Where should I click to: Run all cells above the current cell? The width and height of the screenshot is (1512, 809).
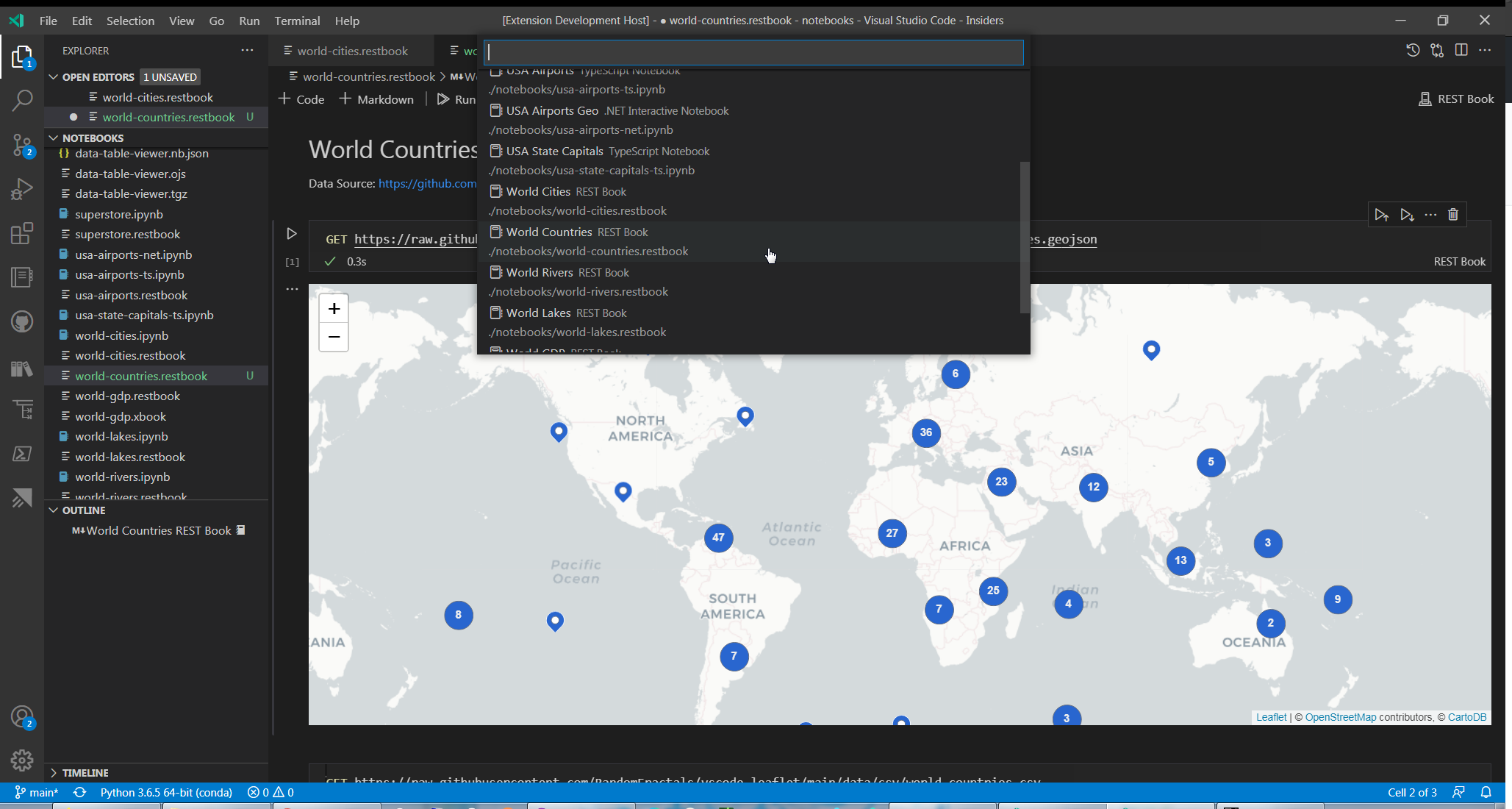point(1382,215)
